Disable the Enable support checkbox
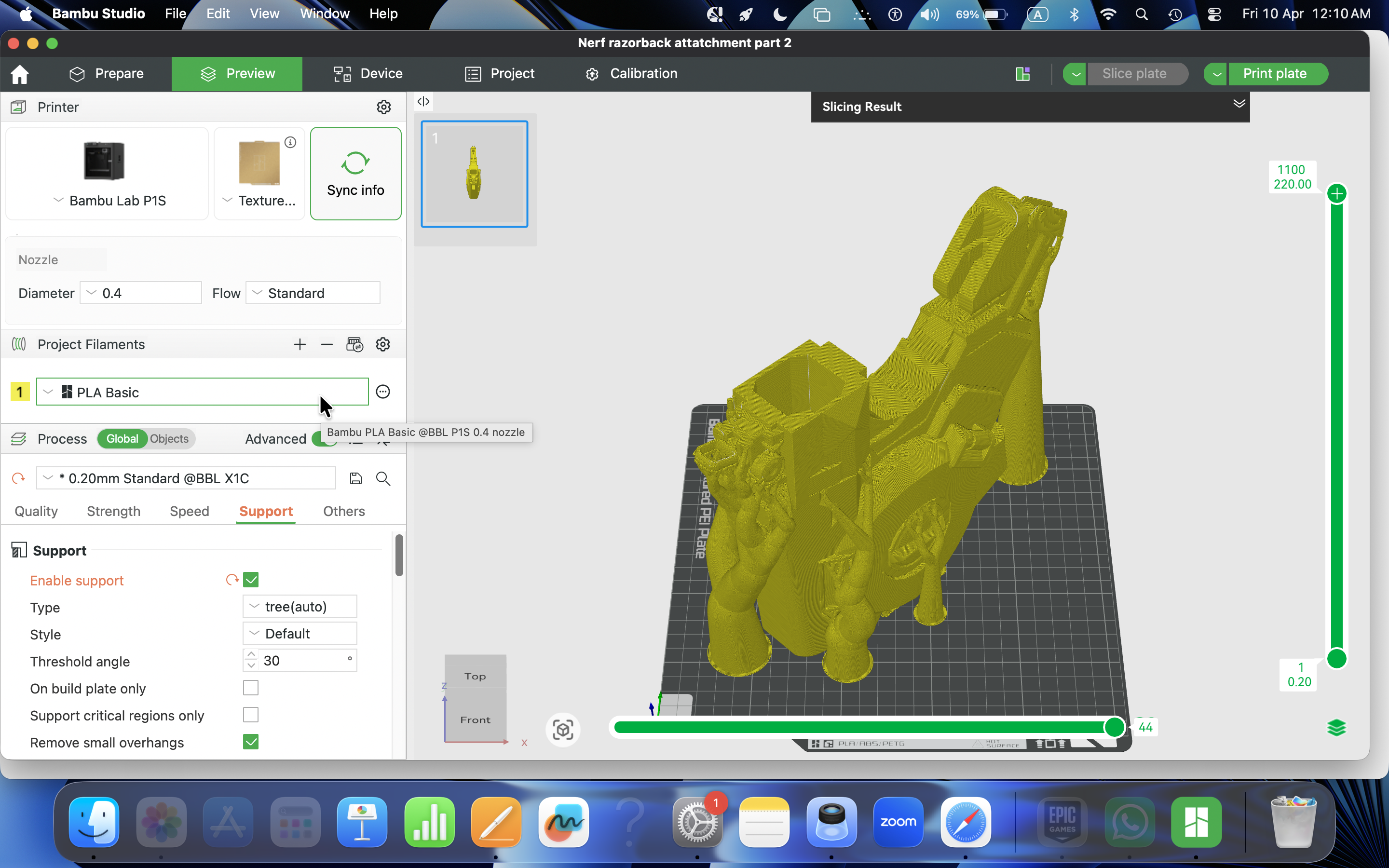The width and height of the screenshot is (1389, 868). coord(251,580)
